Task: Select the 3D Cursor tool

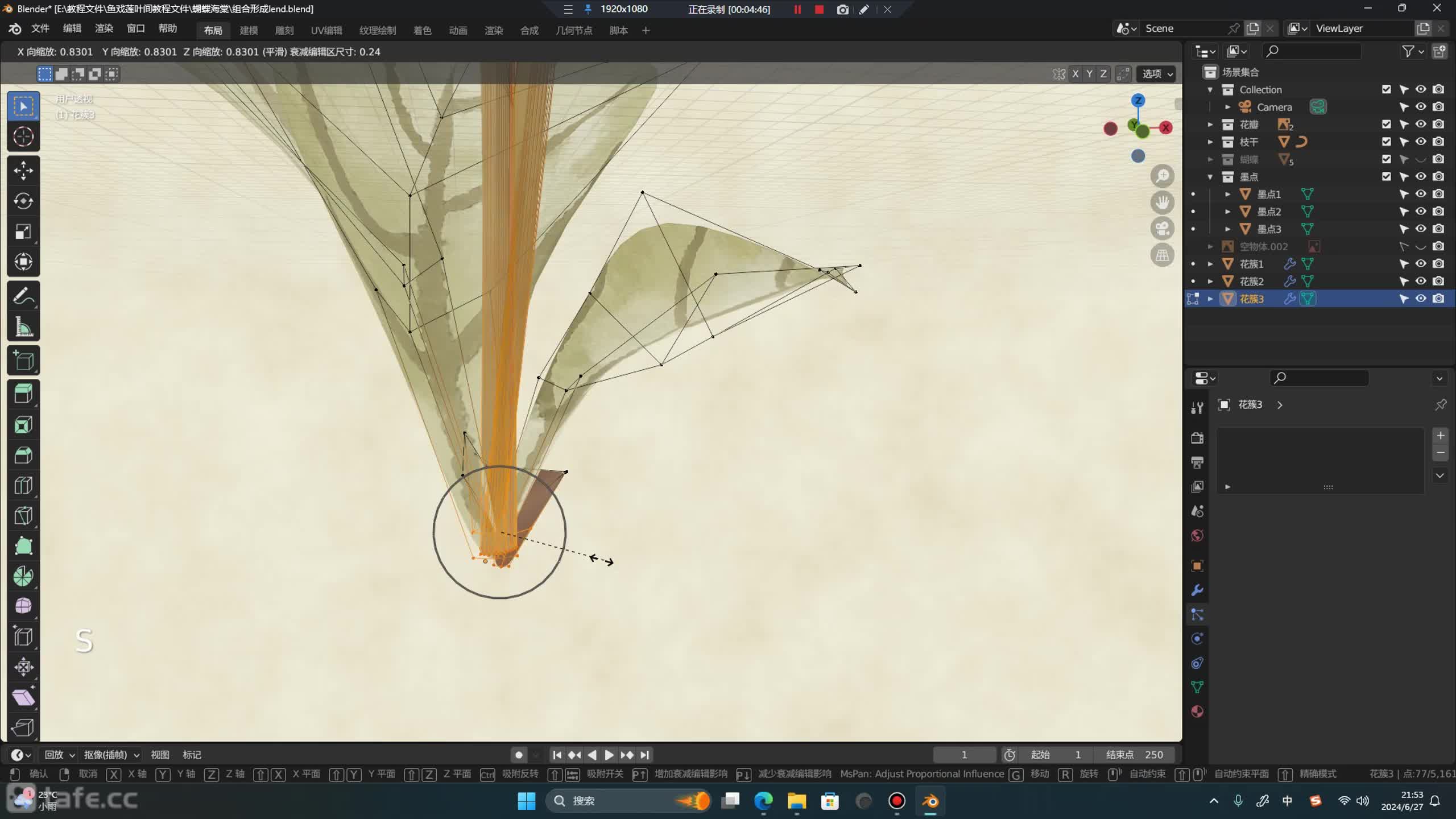Action: point(23,136)
